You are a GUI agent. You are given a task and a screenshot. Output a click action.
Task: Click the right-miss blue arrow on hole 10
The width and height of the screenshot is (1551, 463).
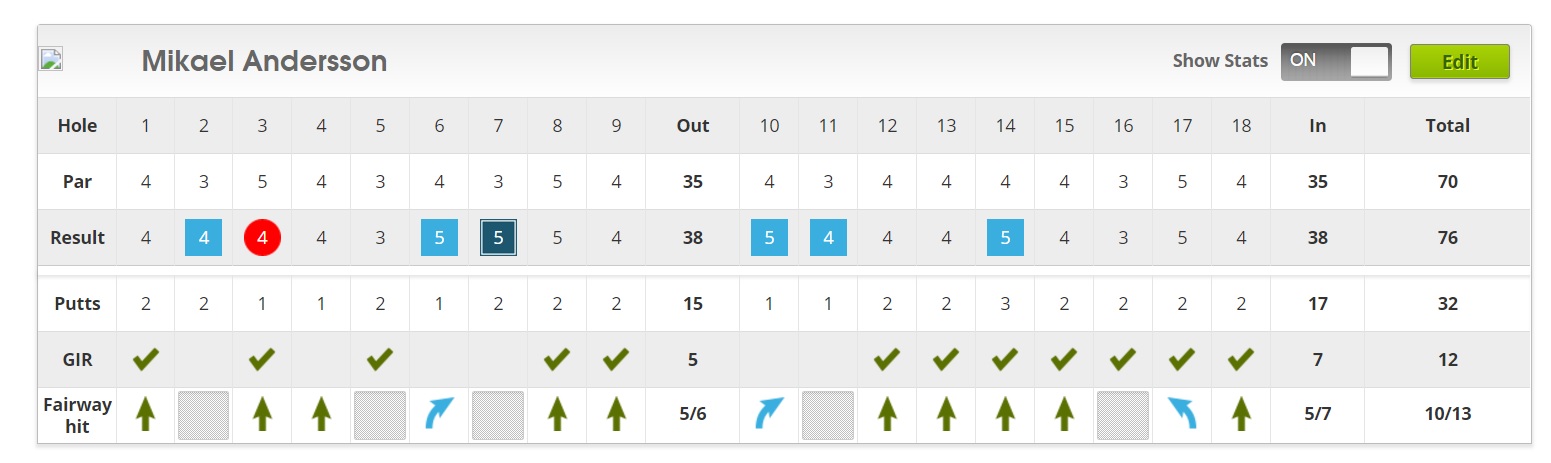(x=769, y=414)
